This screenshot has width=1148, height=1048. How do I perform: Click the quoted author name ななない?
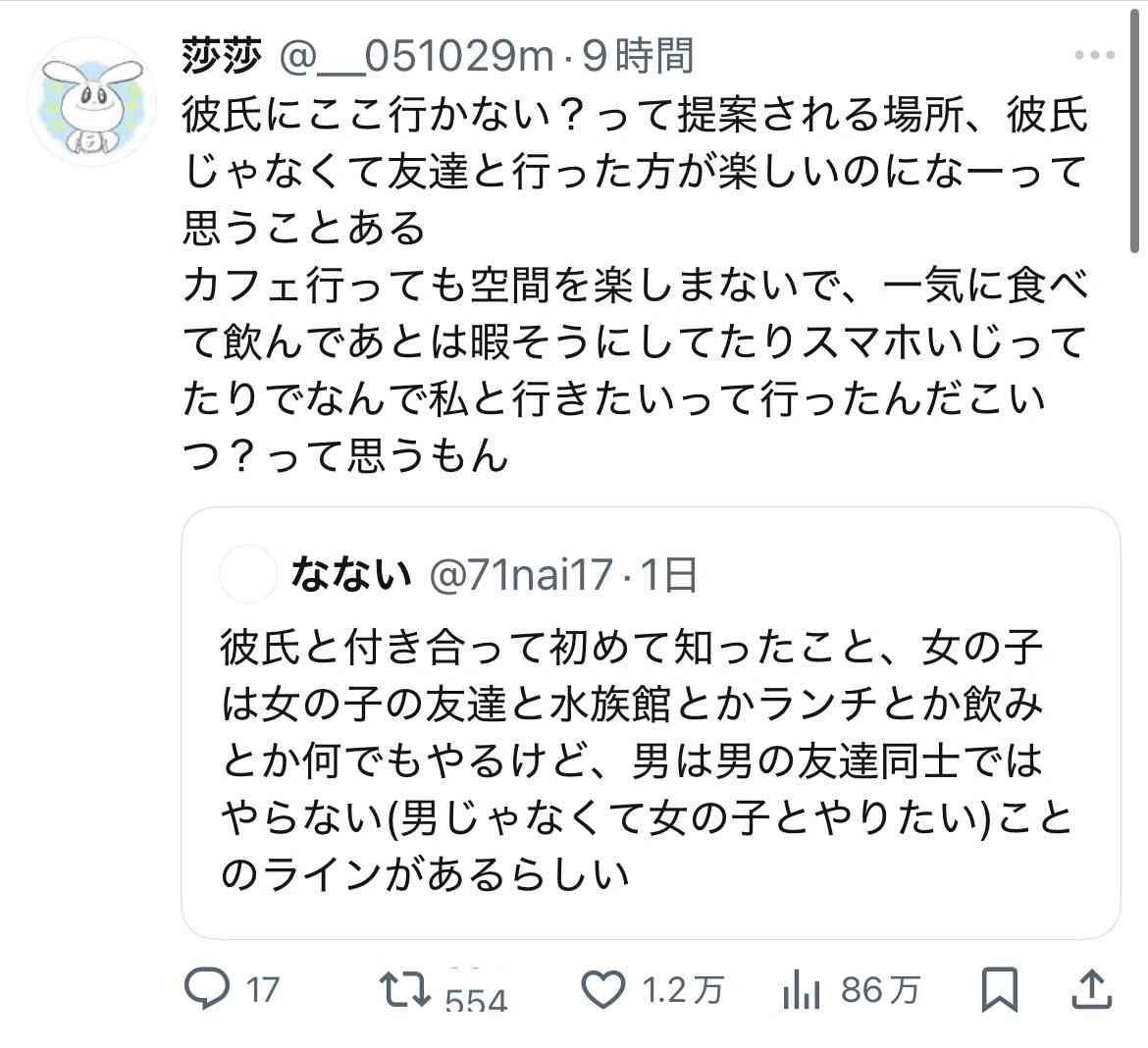click(350, 575)
